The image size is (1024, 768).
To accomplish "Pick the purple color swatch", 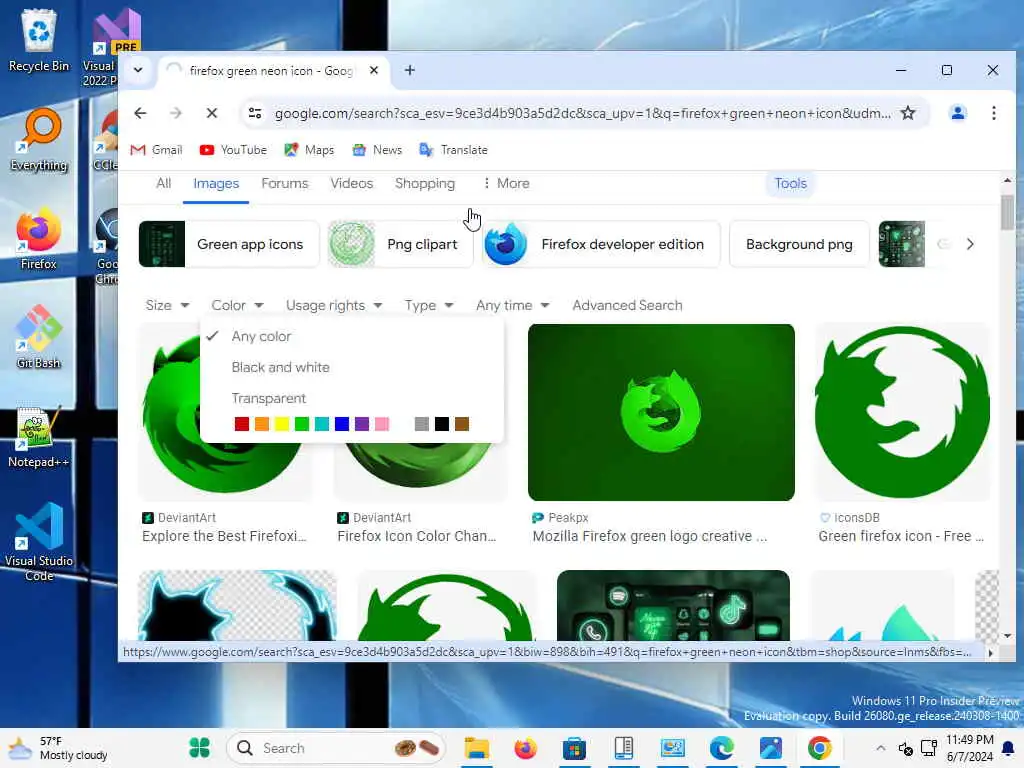I will 362,424.
